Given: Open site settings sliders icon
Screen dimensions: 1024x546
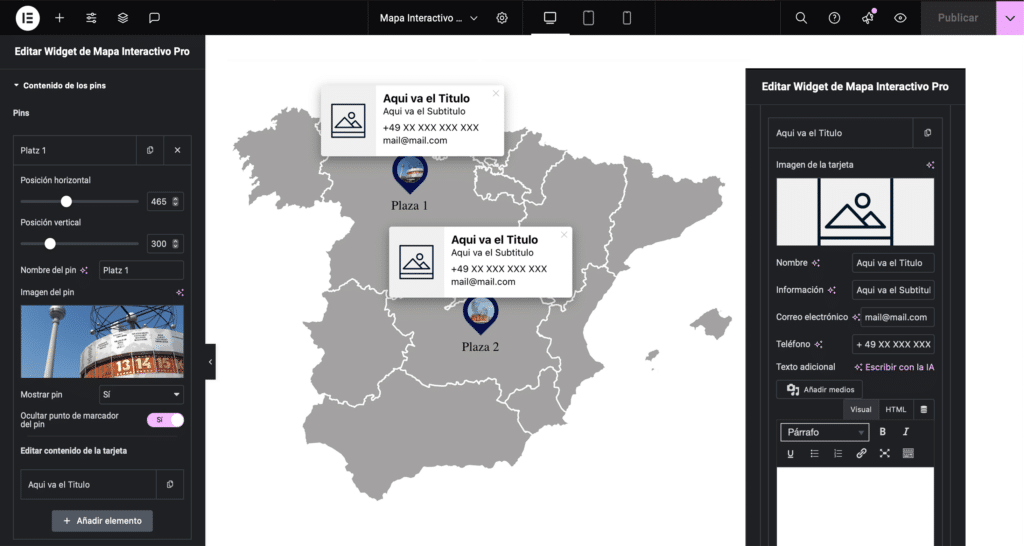Looking at the screenshot, I should click(x=91, y=18).
